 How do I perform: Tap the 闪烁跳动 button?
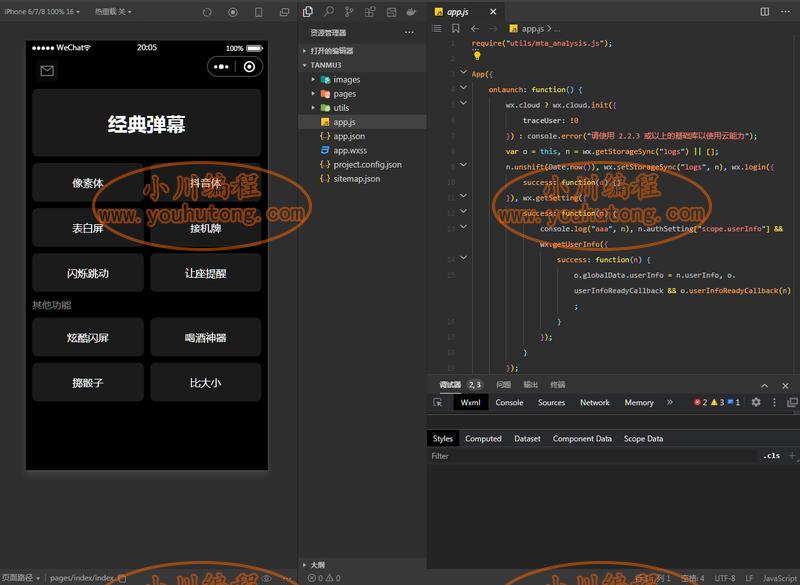[88, 273]
